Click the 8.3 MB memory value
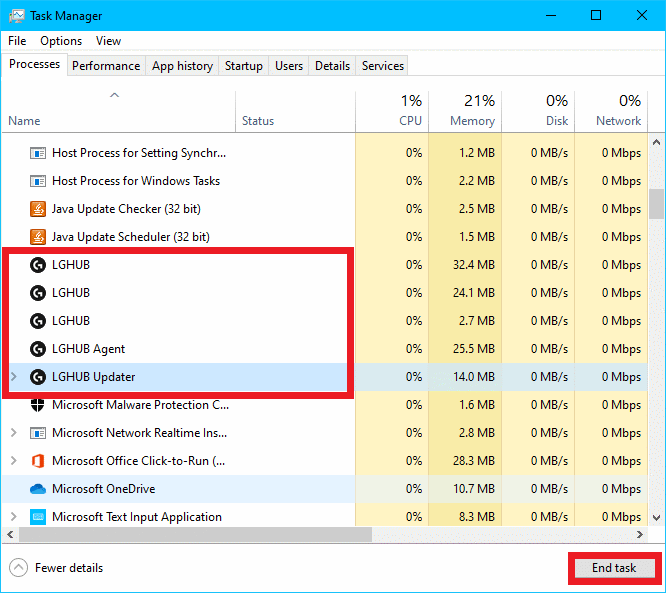This screenshot has width=666, height=593. click(x=477, y=517)
